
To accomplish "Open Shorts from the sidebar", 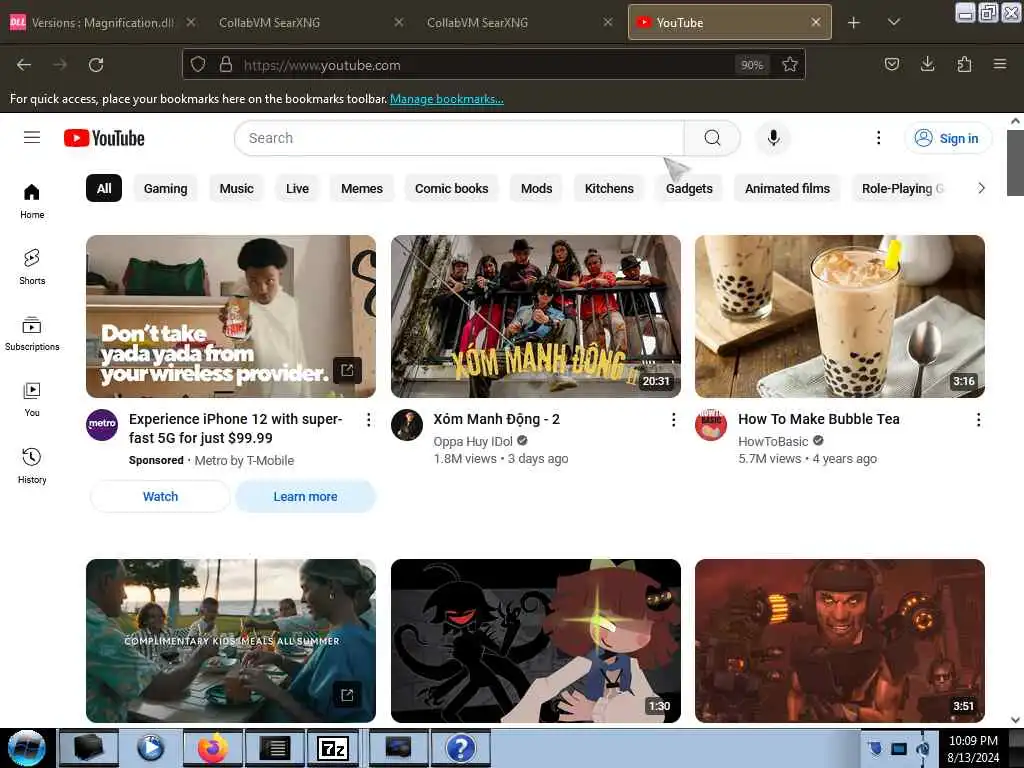I will [32, 267].
